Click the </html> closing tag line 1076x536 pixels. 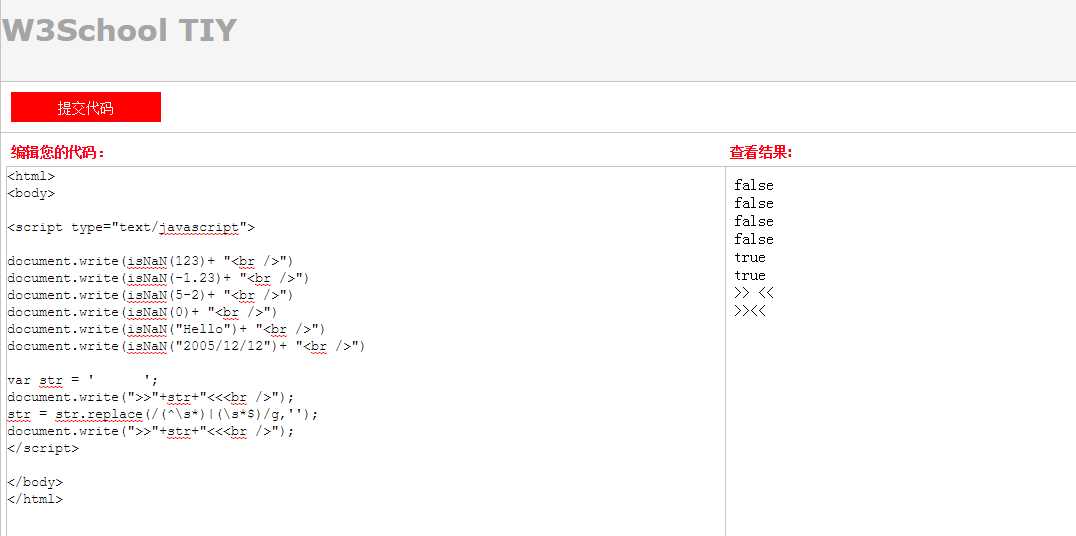click(x=36, y=500)
